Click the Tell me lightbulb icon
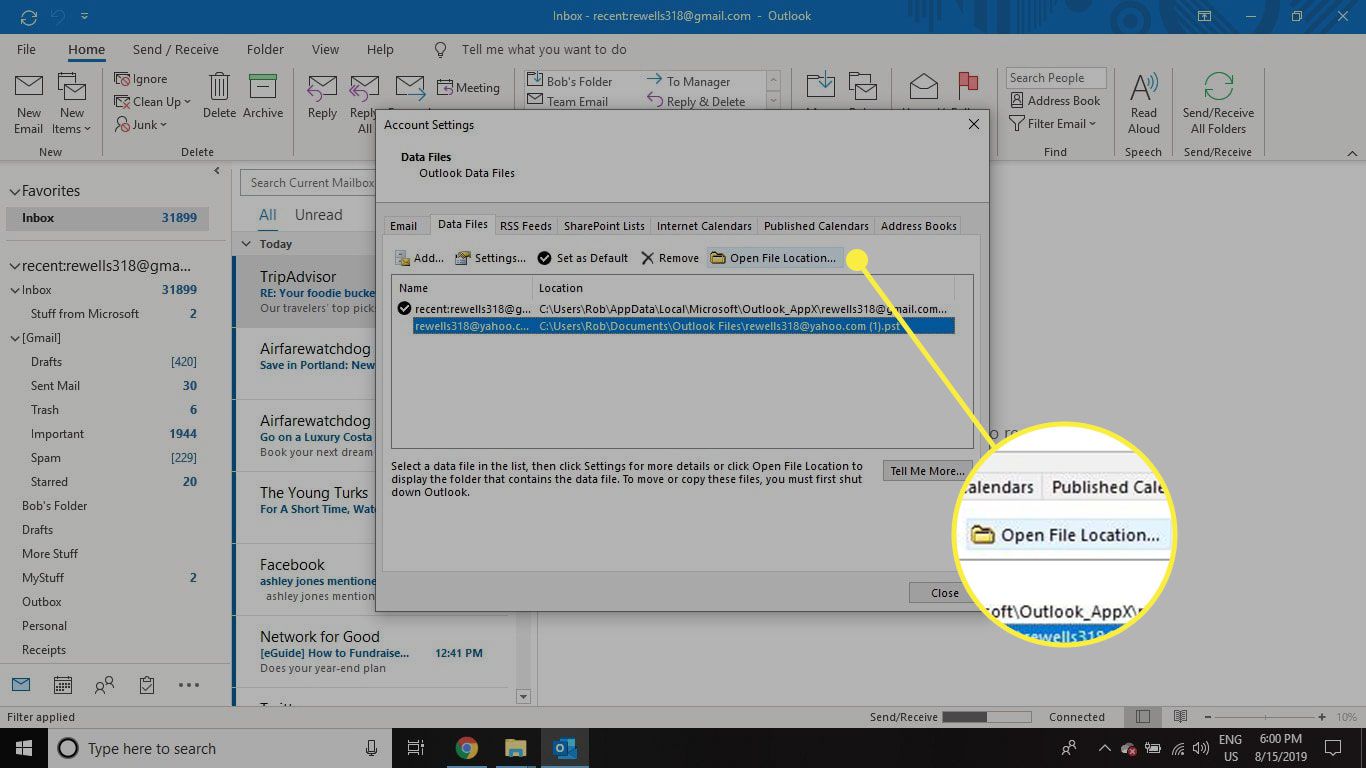 [x=440, y=49]
